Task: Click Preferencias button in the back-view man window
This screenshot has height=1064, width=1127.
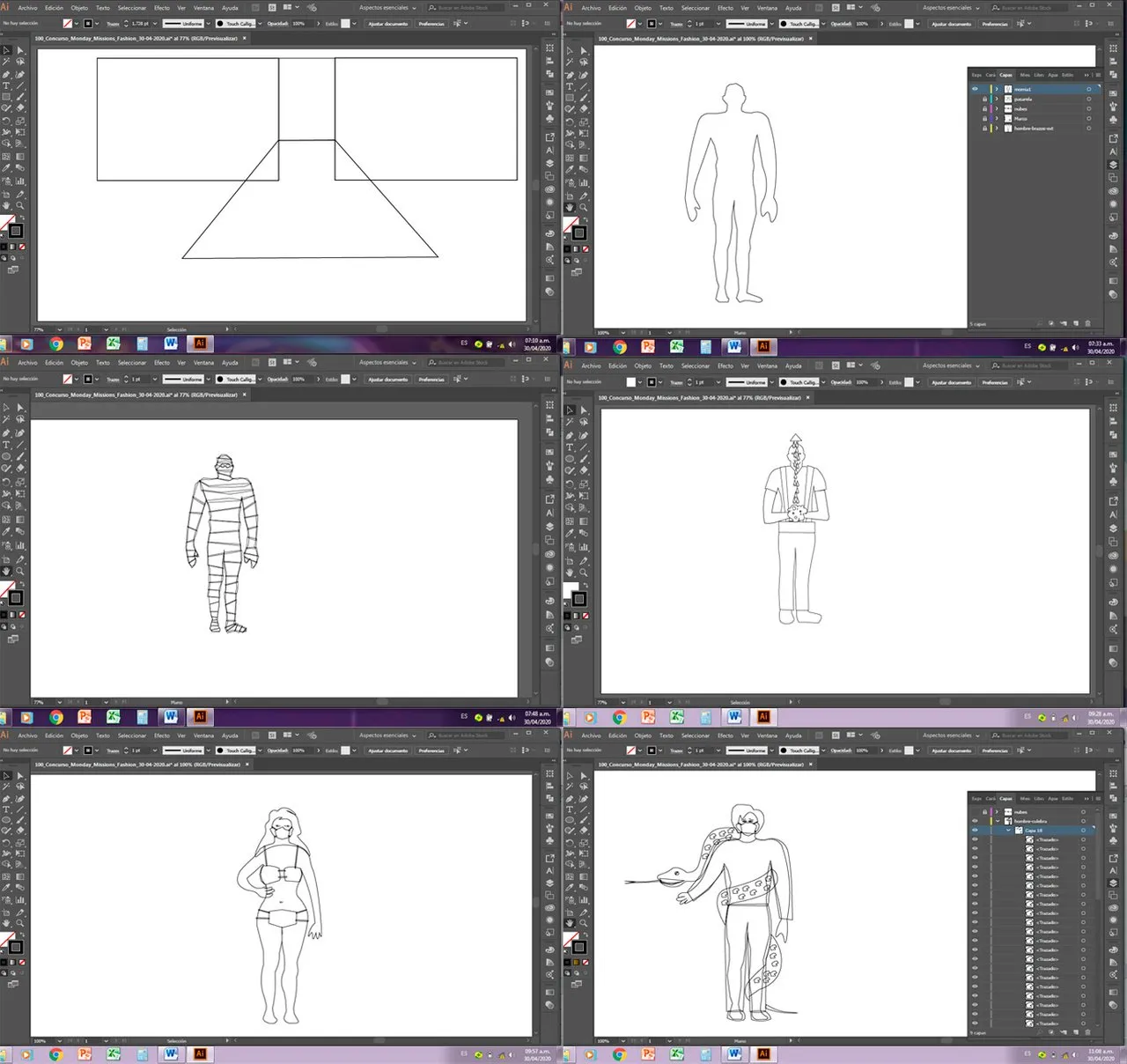Action: (x=995, y=382)
